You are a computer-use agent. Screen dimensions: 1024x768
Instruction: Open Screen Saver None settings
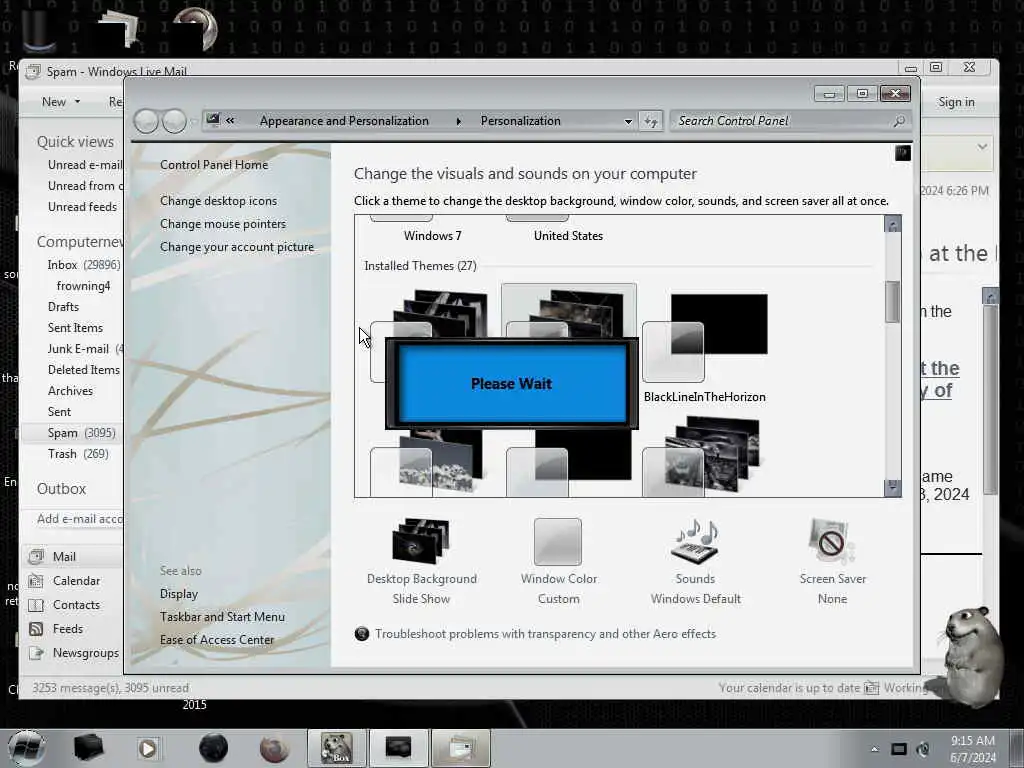(832, 562)
